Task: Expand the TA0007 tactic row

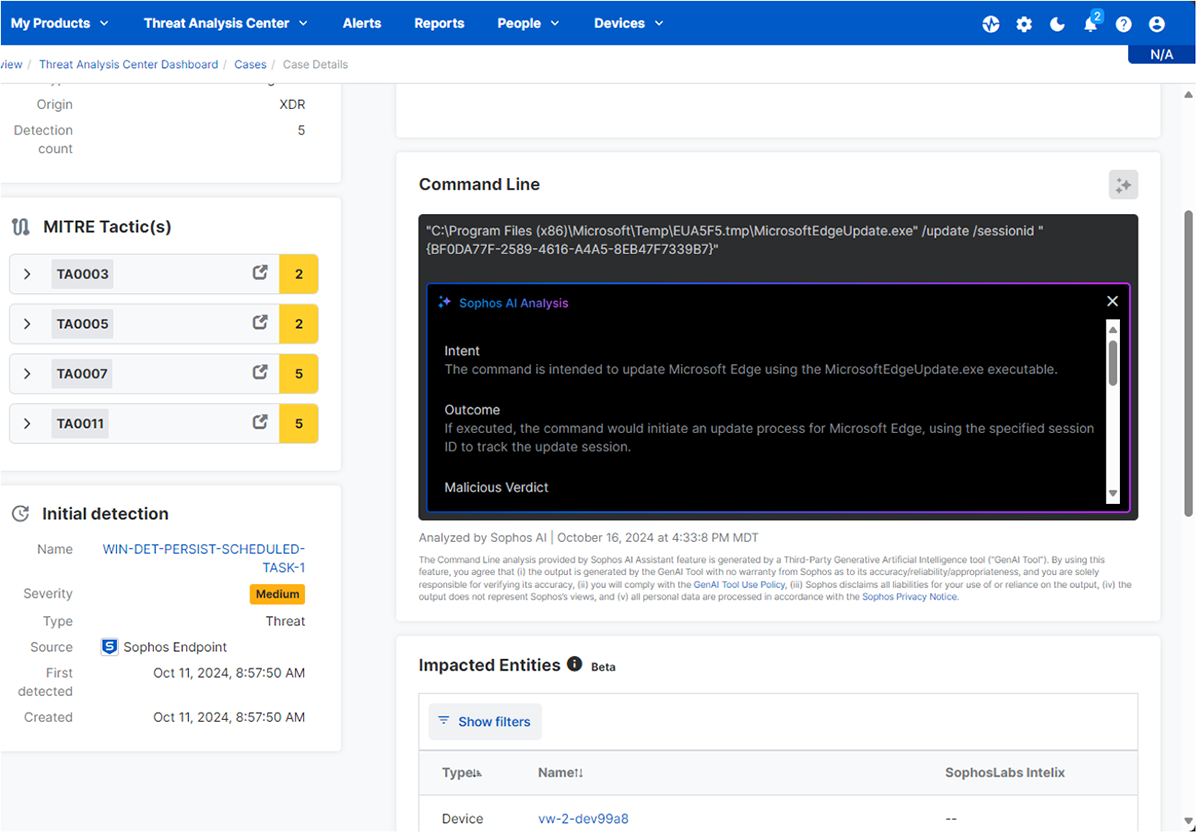Action: (27, 374)
